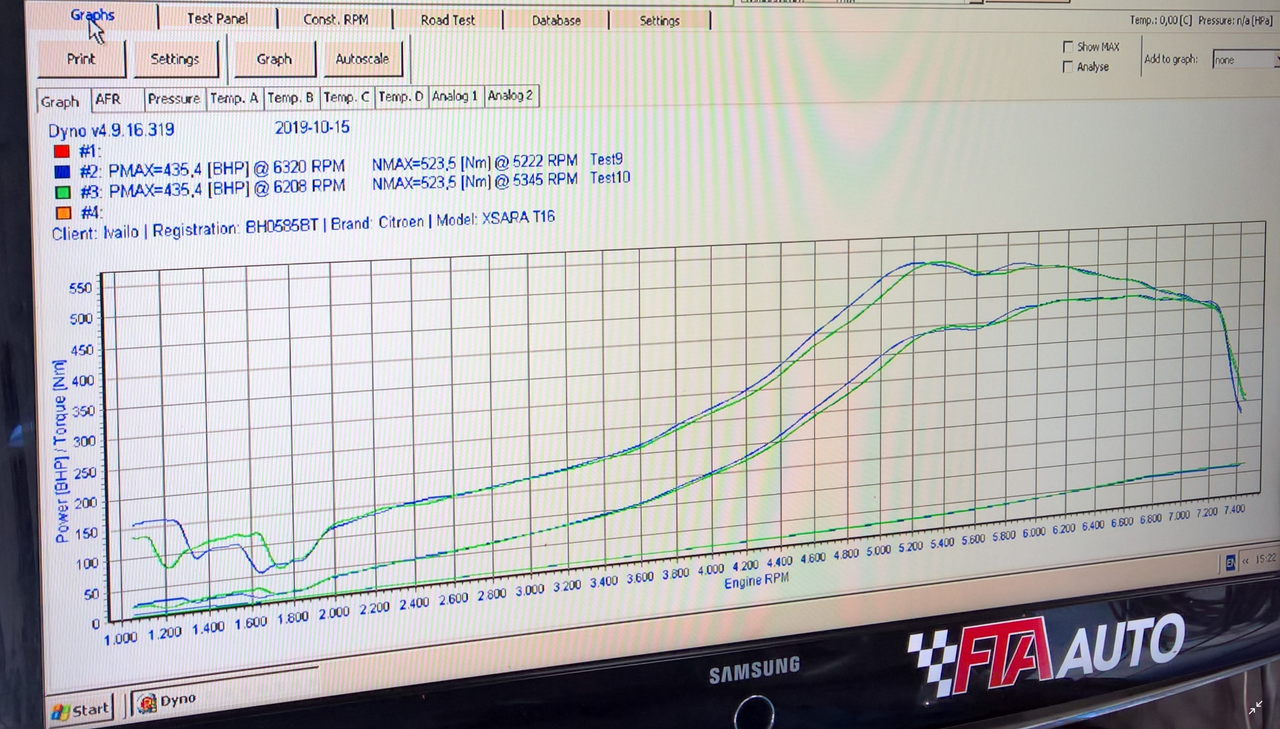The width and height of the screenshot is (1280, 729).
Task: Click the Power/Torque vertical axis label
Action: tap(60, 451)
